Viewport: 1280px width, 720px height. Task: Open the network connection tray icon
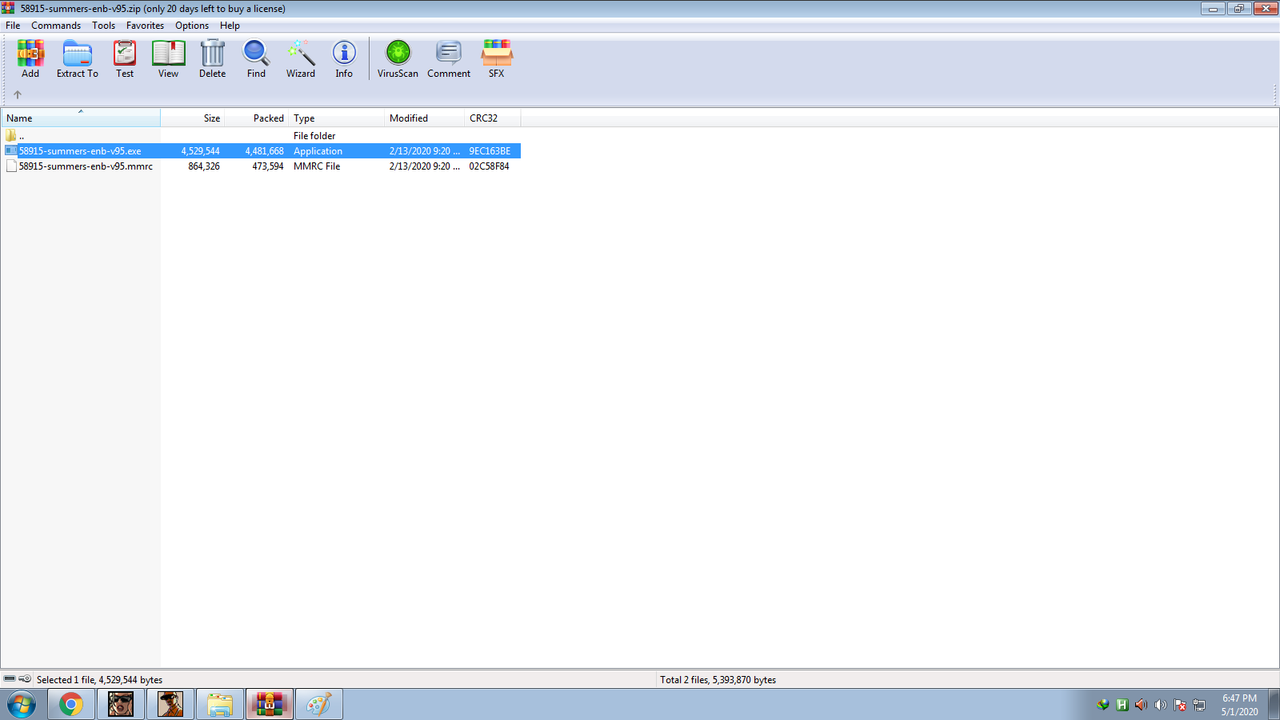point(1199,704)
